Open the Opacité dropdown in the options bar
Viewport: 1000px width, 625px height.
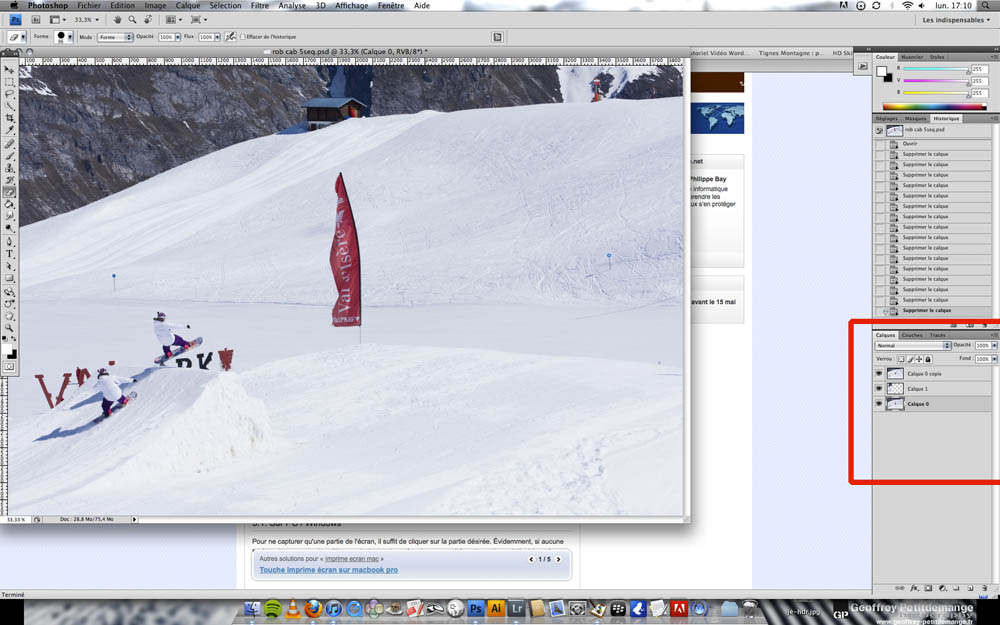[x=178, y=37]
